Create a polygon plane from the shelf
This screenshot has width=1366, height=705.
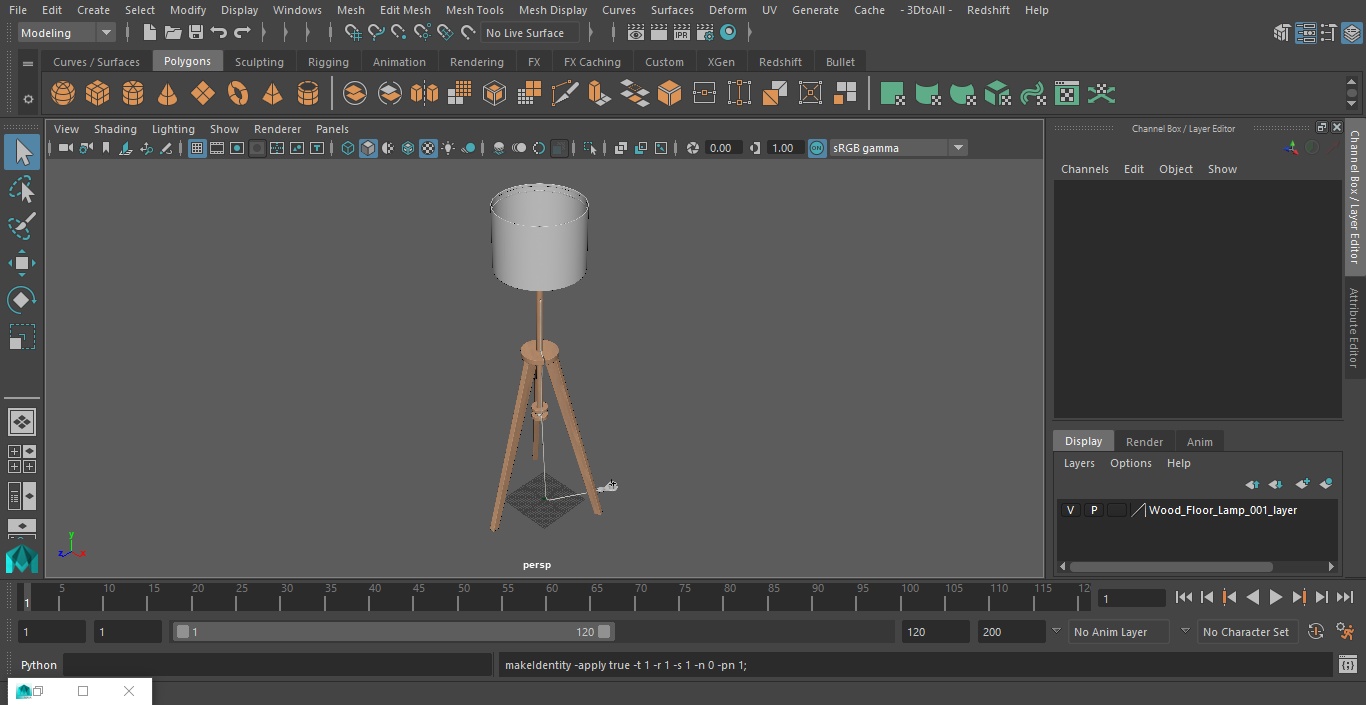(203, 94)
